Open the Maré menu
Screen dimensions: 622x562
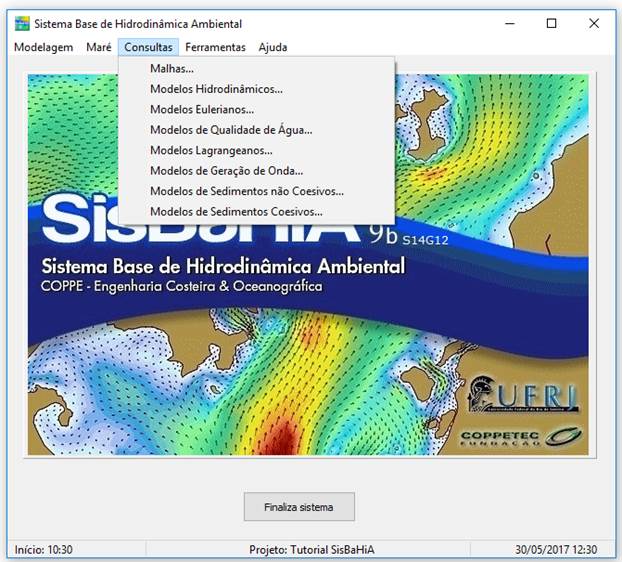point(99,47)
